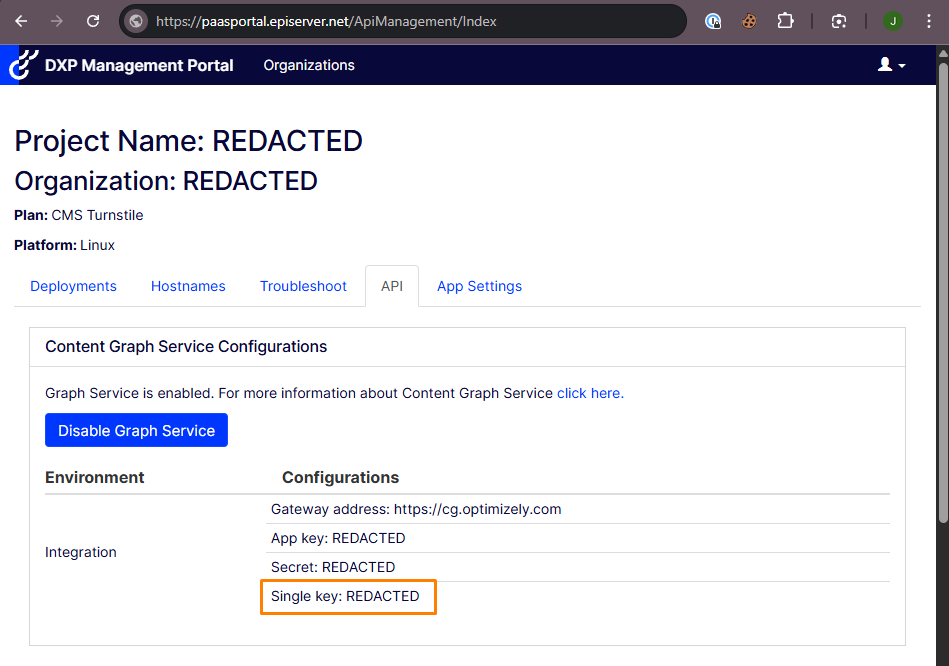Click the page vertical scrollbar

[x=942, y=300]
